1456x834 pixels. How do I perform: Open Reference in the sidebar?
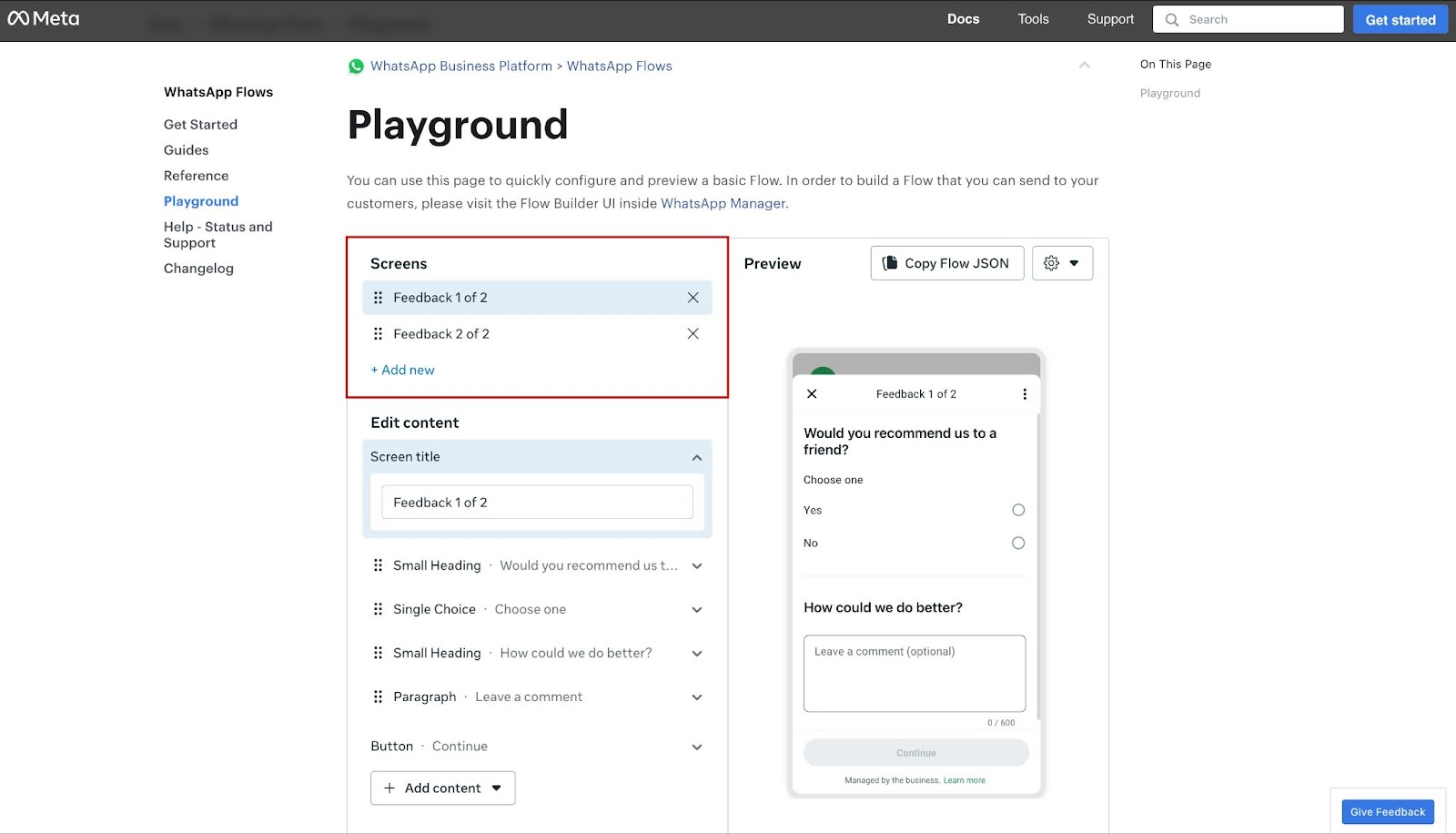coord(197,176)
